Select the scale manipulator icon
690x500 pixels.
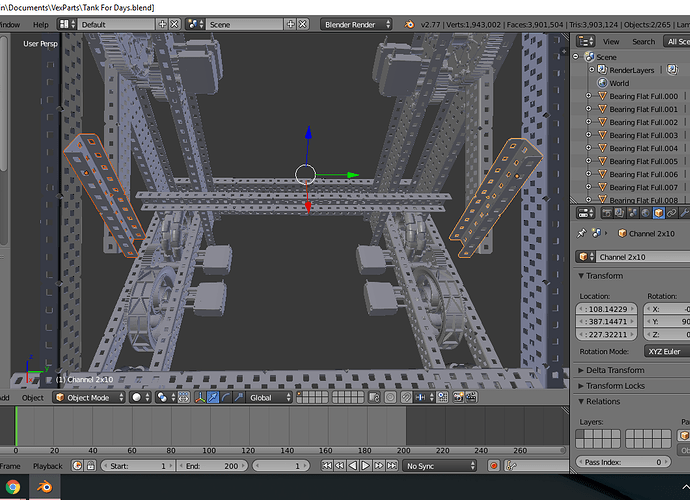(238, 397)
